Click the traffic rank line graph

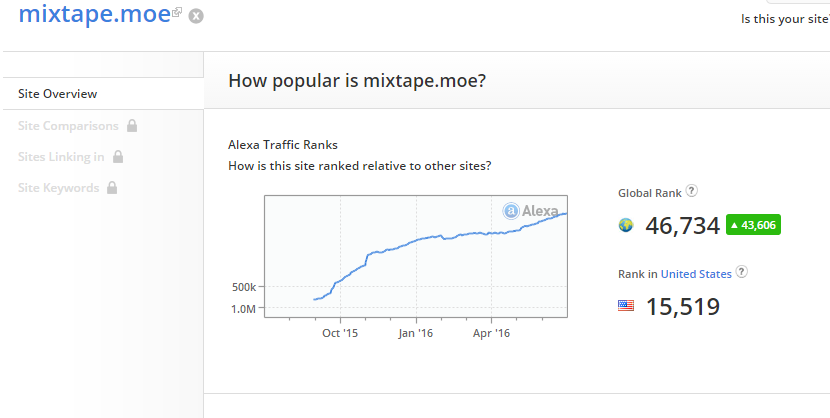416,257
